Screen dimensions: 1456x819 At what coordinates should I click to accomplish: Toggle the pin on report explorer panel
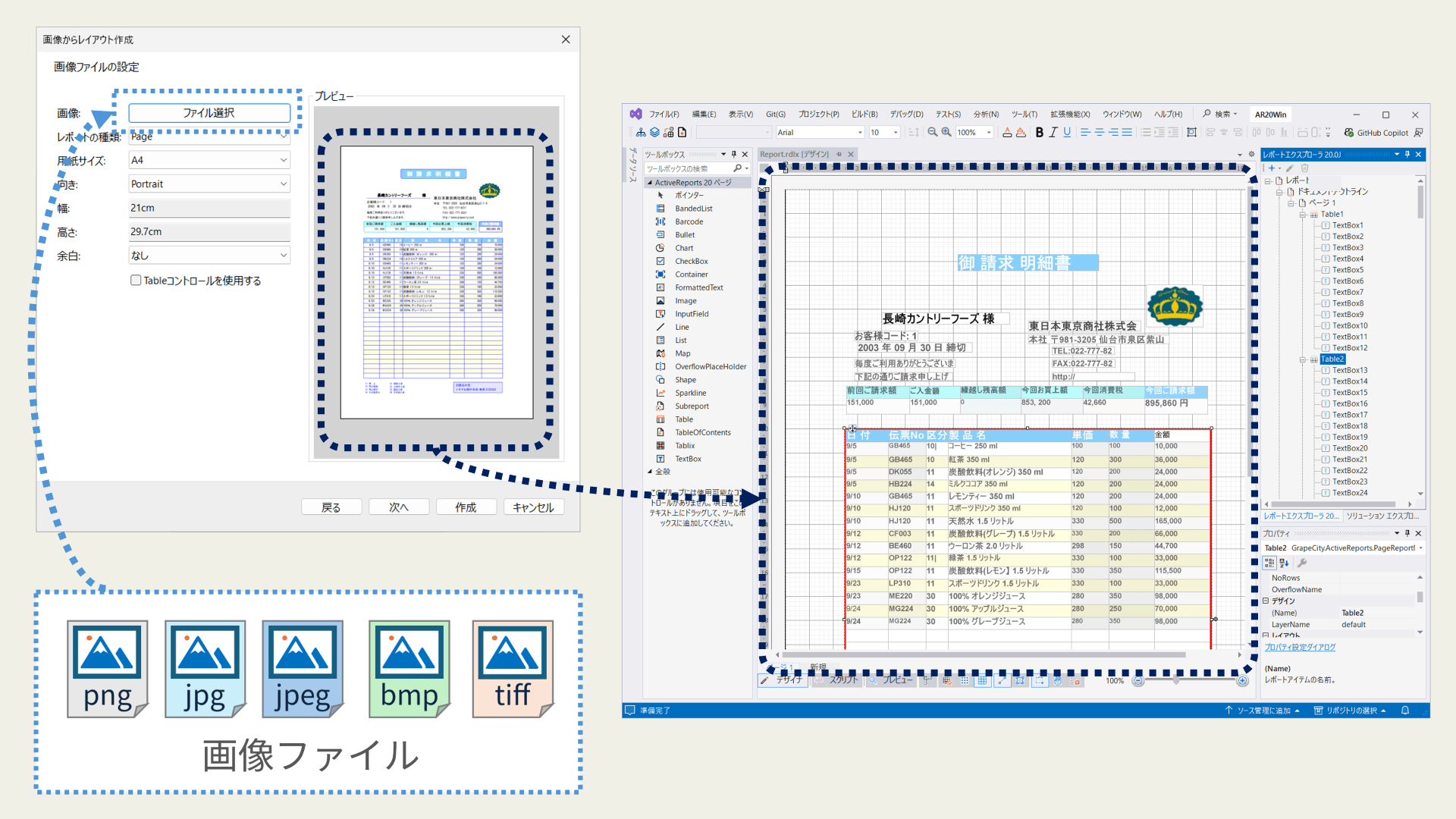(1407, 155)
